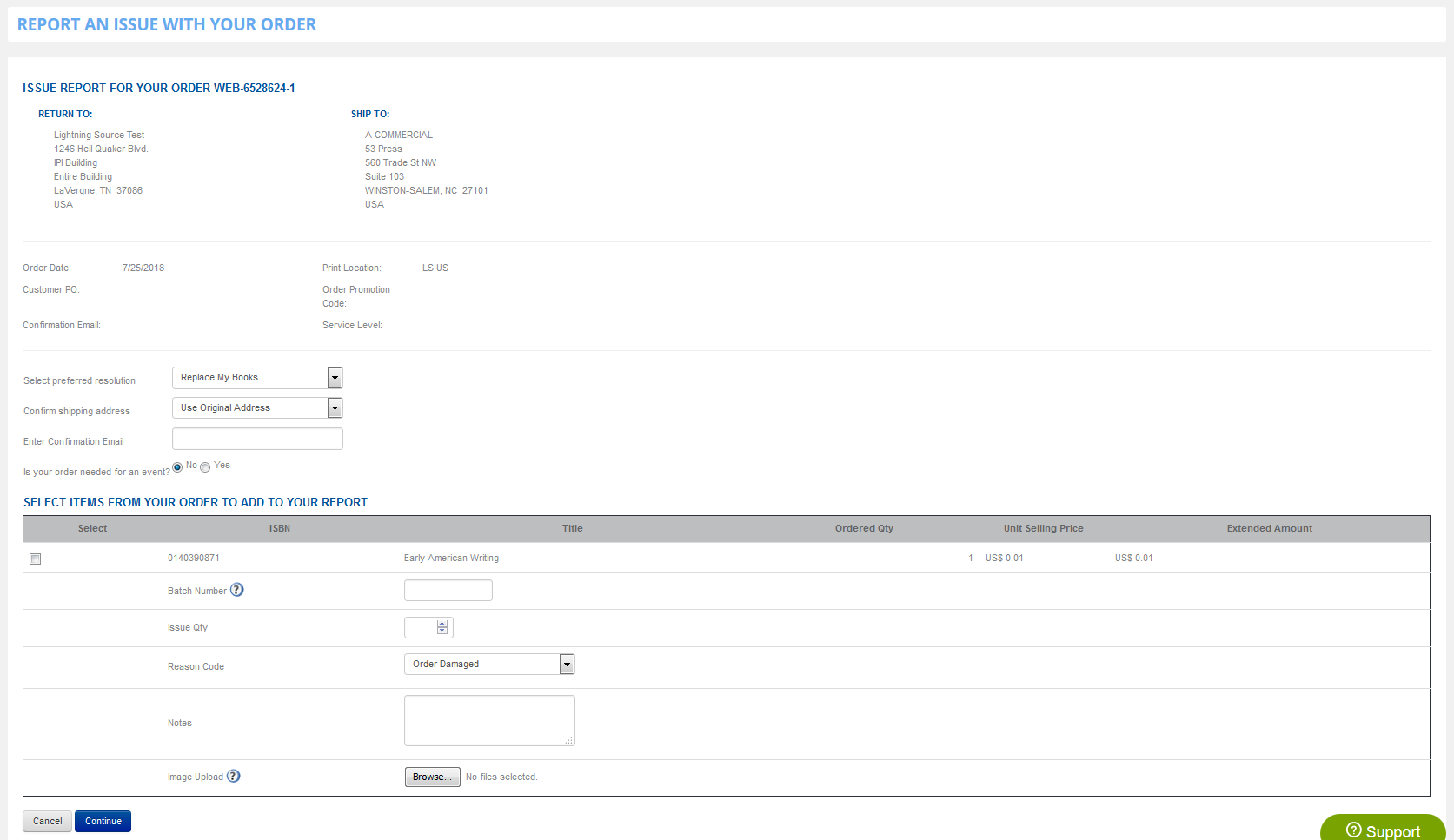This screenshot has width=1454, height=840.
Task: Decrease Issue Qty with the down arrow
Action: pyautogui.click(x=442, y=631)
